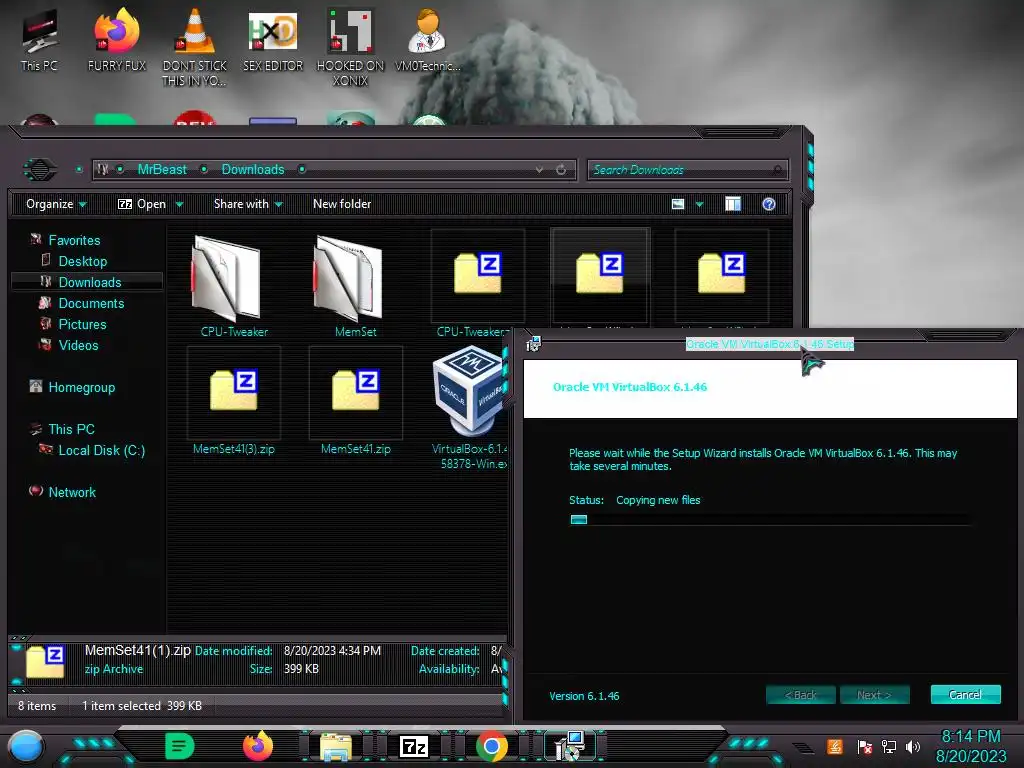Select MemSet41(3).zip file
This screenshot has width=1024, height=768.
234,402
